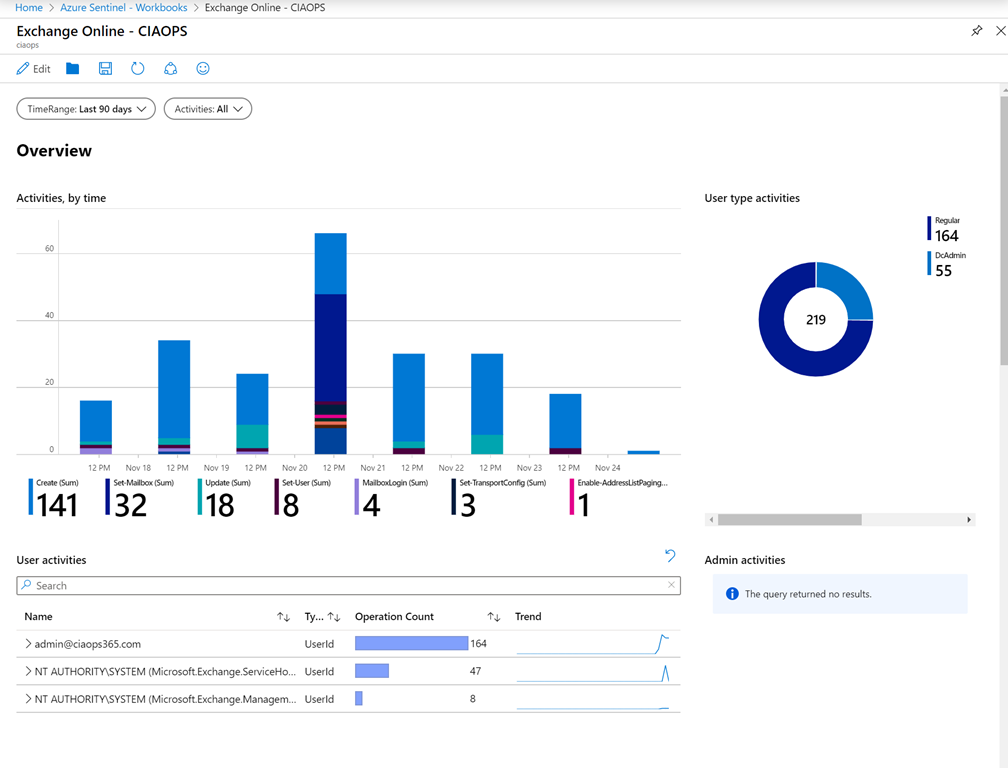Save the workbook with floppy disk icon
This screenshot has height=768, width=1008.
(105, 69)
